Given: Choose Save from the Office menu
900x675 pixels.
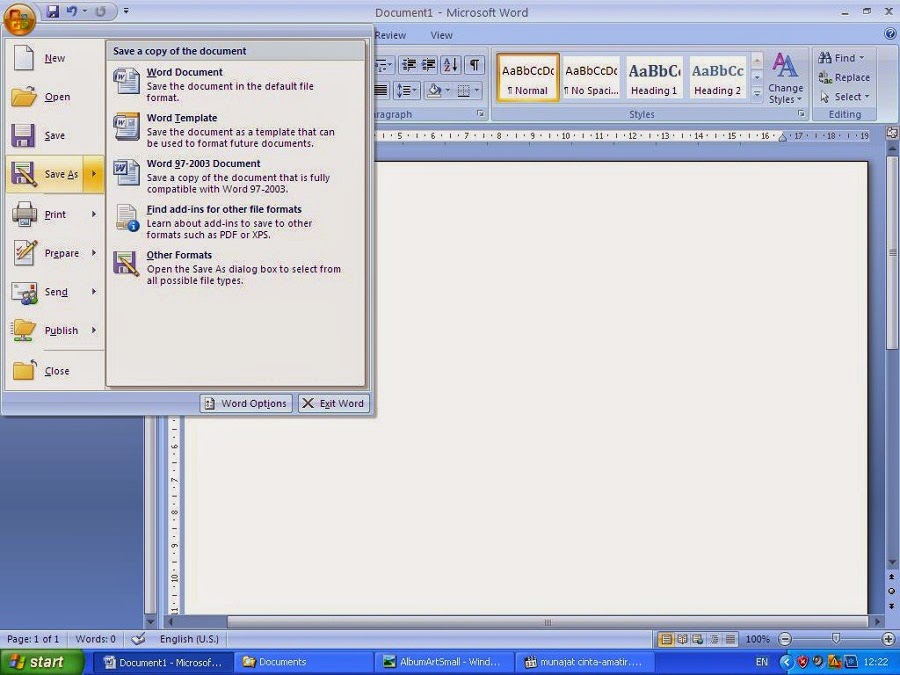Looking at the screenshot, I should pyautogui.click(x=55, y=135).
